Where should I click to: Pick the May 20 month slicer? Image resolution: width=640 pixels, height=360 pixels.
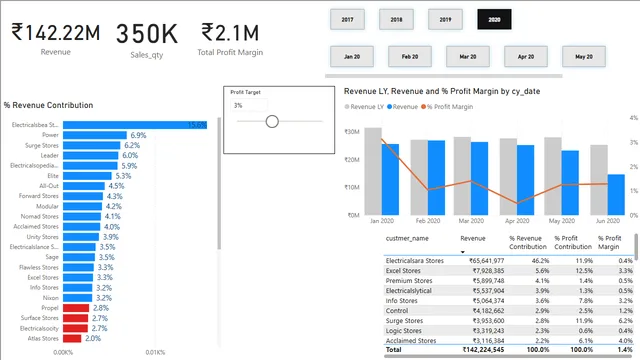[584, 56]
